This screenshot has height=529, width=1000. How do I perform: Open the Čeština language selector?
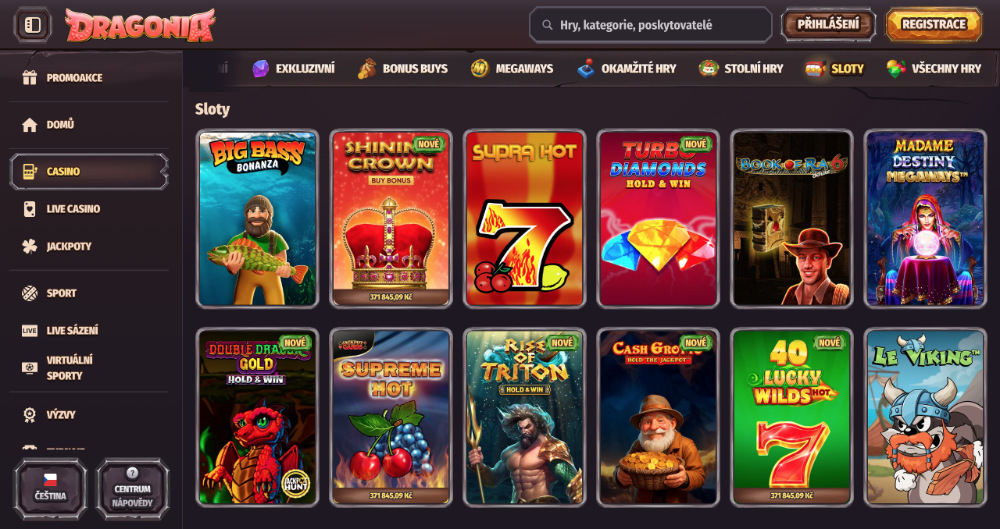click(x=50, y=489)
